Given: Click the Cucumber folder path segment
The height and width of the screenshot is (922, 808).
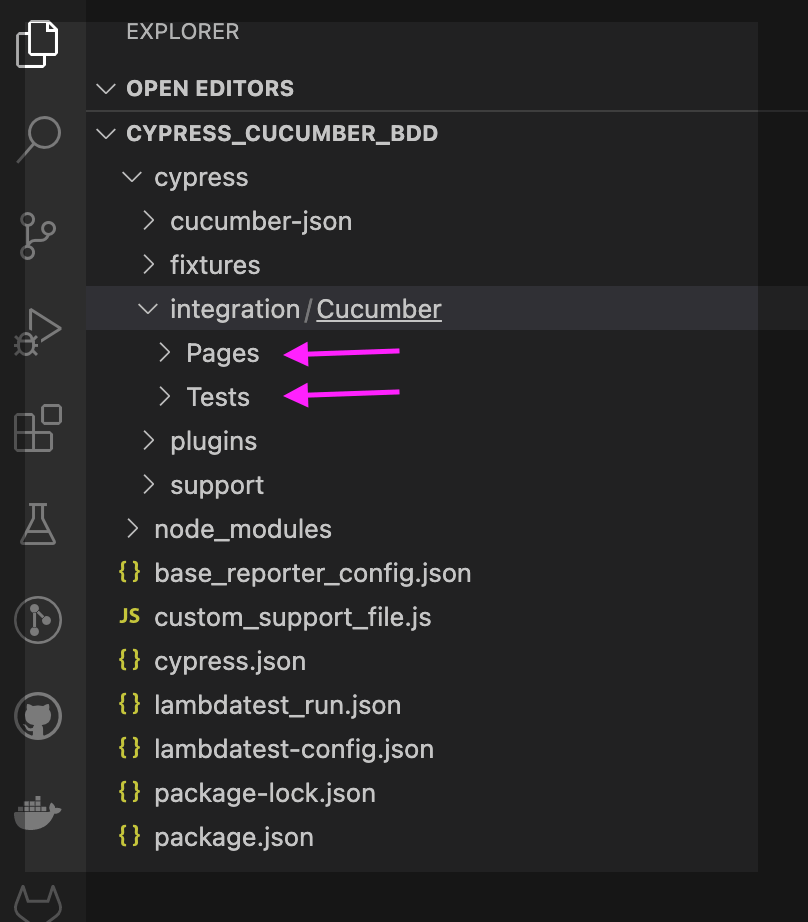Looking at the screenshot, I should (x=379, y=309).
